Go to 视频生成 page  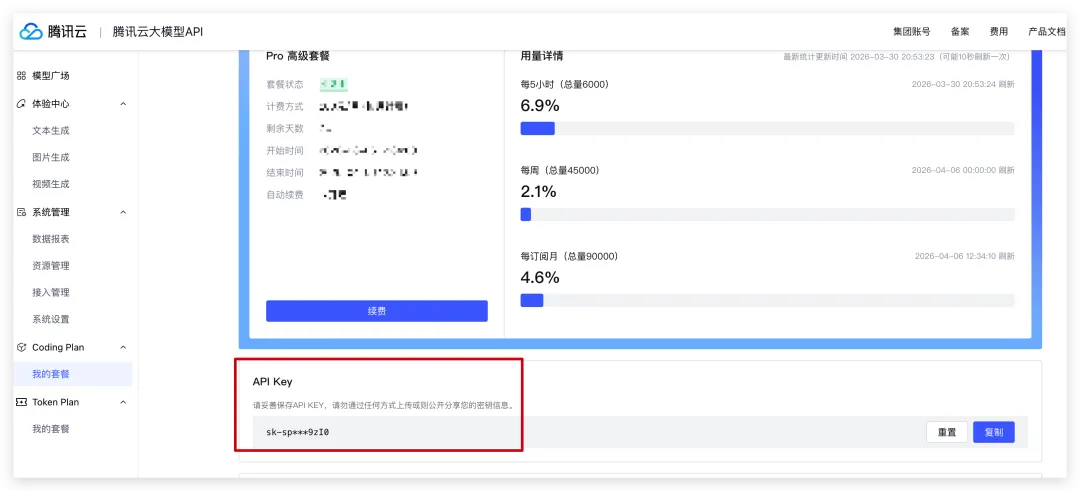[x=51, y=185]
